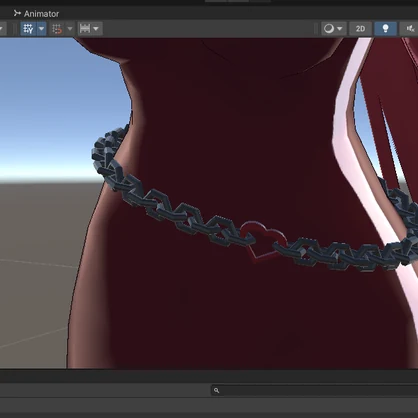Open the snap increment dropdown arrow
The width and height of the screenshot is (418, 418).
[x=96, y=29]
